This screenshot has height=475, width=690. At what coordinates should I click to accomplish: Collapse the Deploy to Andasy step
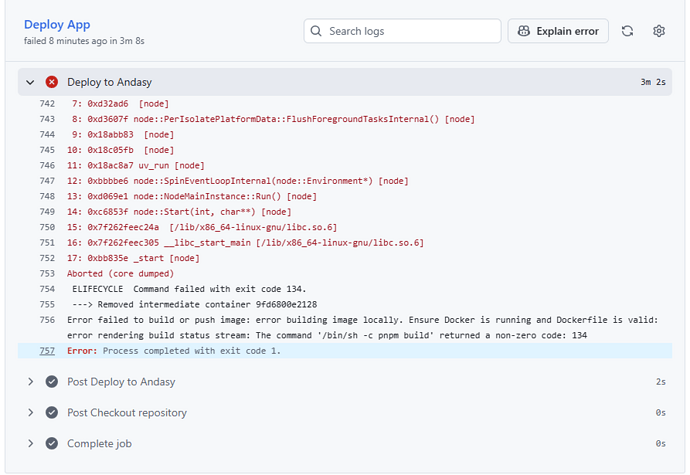point(31,82)
